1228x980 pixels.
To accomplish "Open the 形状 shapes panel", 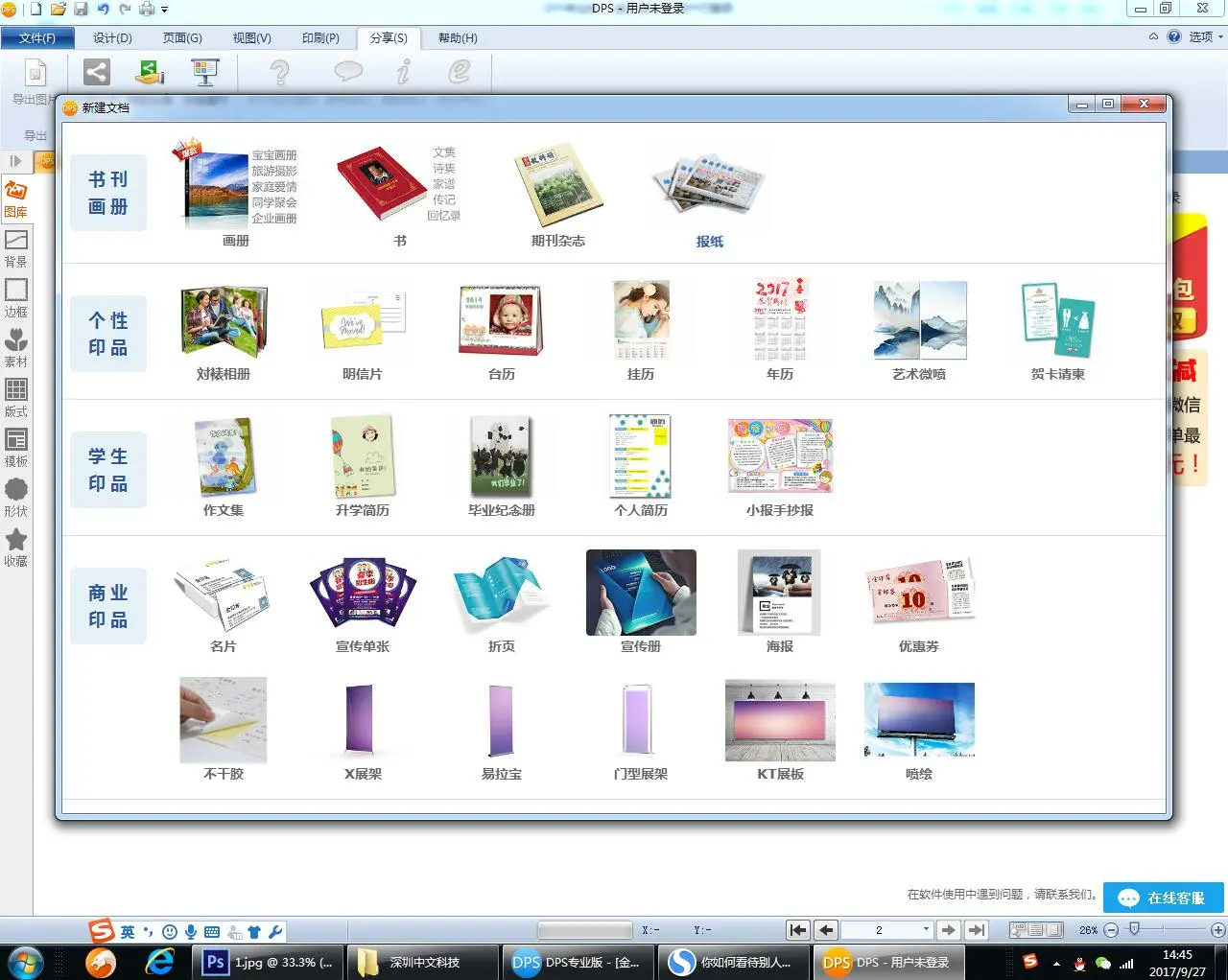I will pos(16,498).
